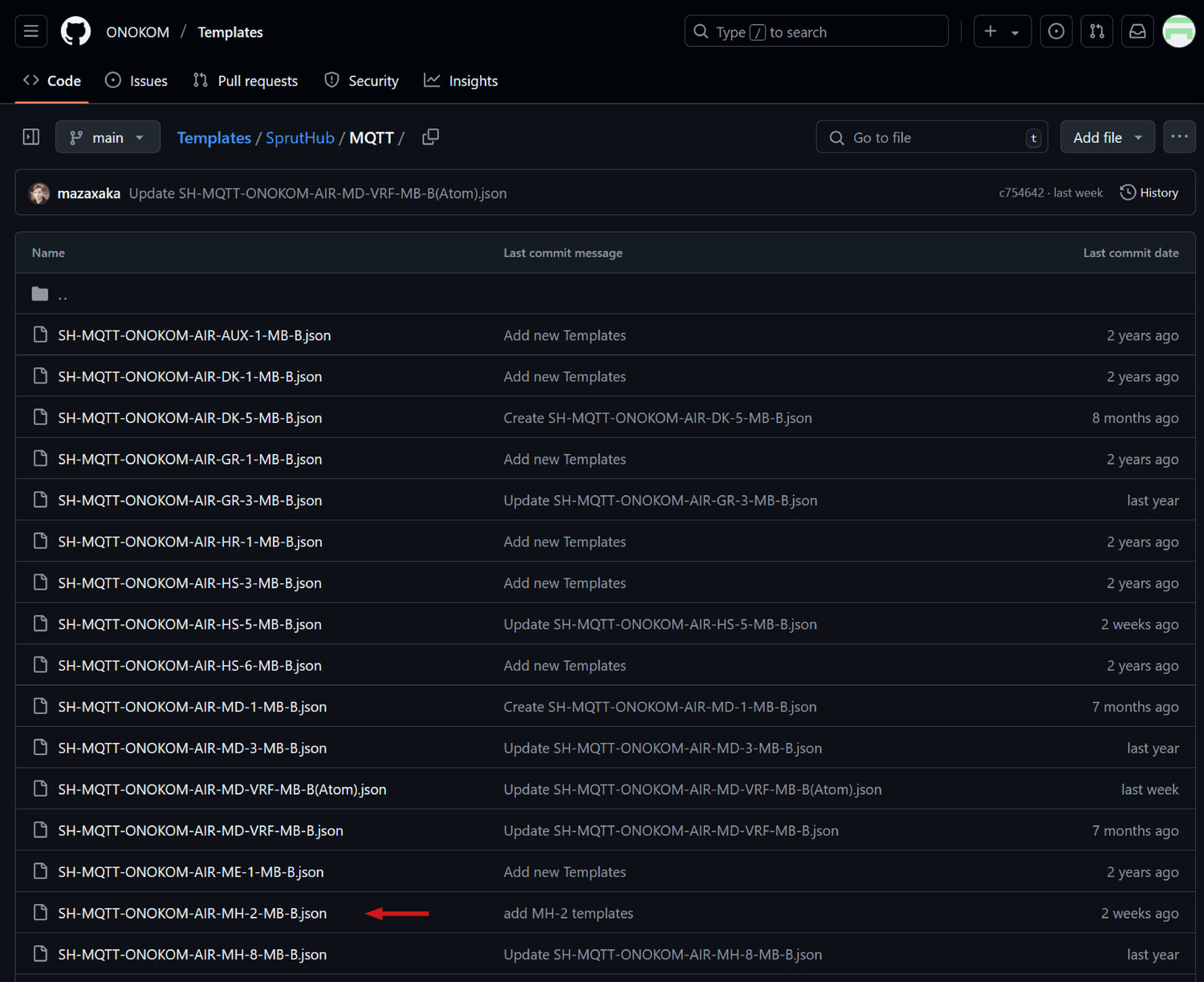Go to SprutHub breadcrumb link
Screen dimensions: 1204x982
point(300,138)
